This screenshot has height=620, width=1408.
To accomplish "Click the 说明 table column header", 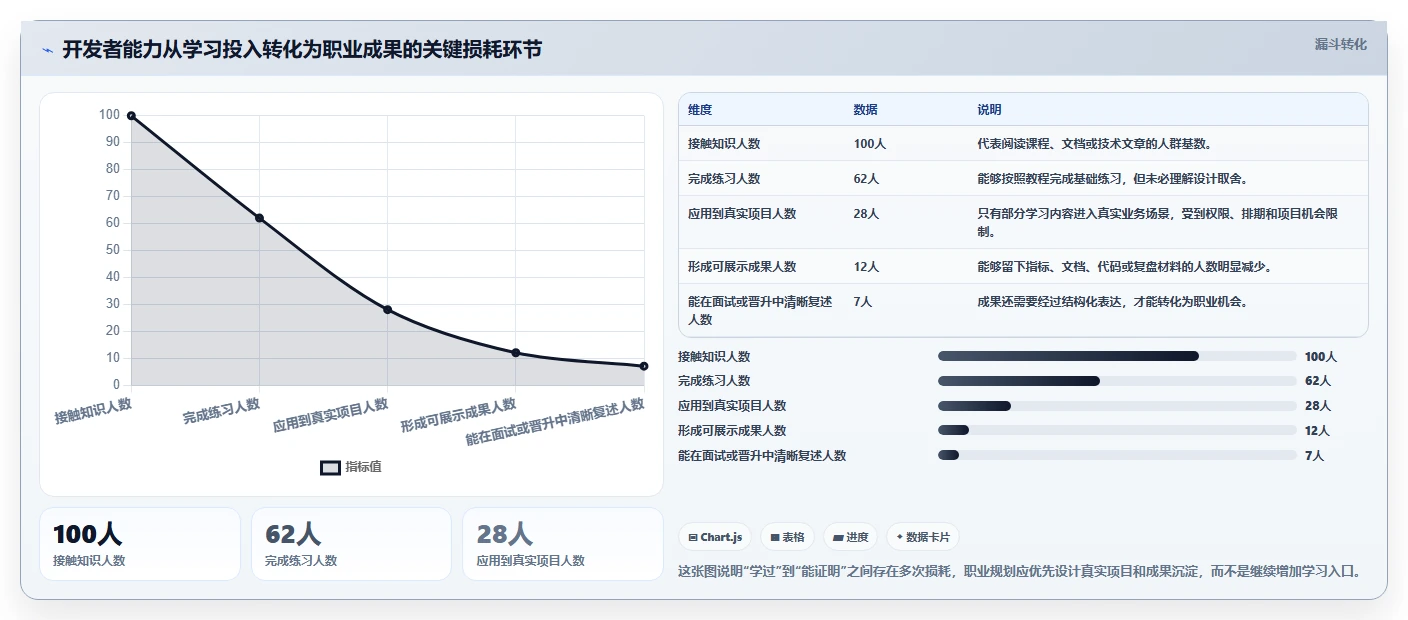I will [x=990, y=110].
